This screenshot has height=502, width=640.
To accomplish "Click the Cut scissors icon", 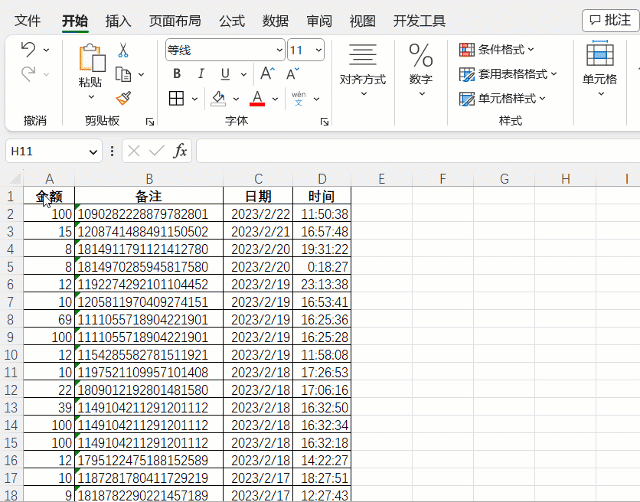I will click(x=123, y=50).
